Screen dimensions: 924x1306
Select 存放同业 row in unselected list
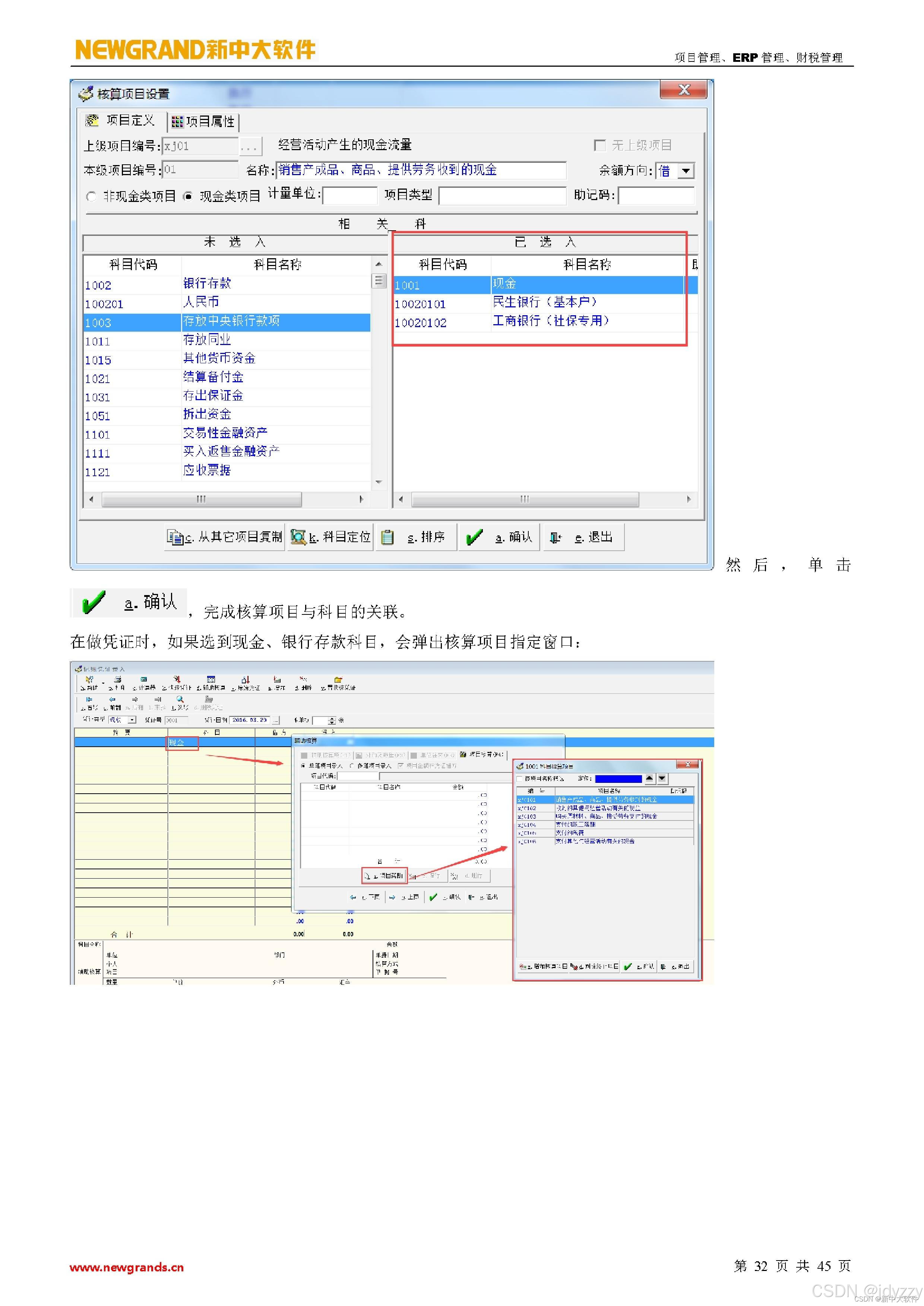click(x=206, y=340)
